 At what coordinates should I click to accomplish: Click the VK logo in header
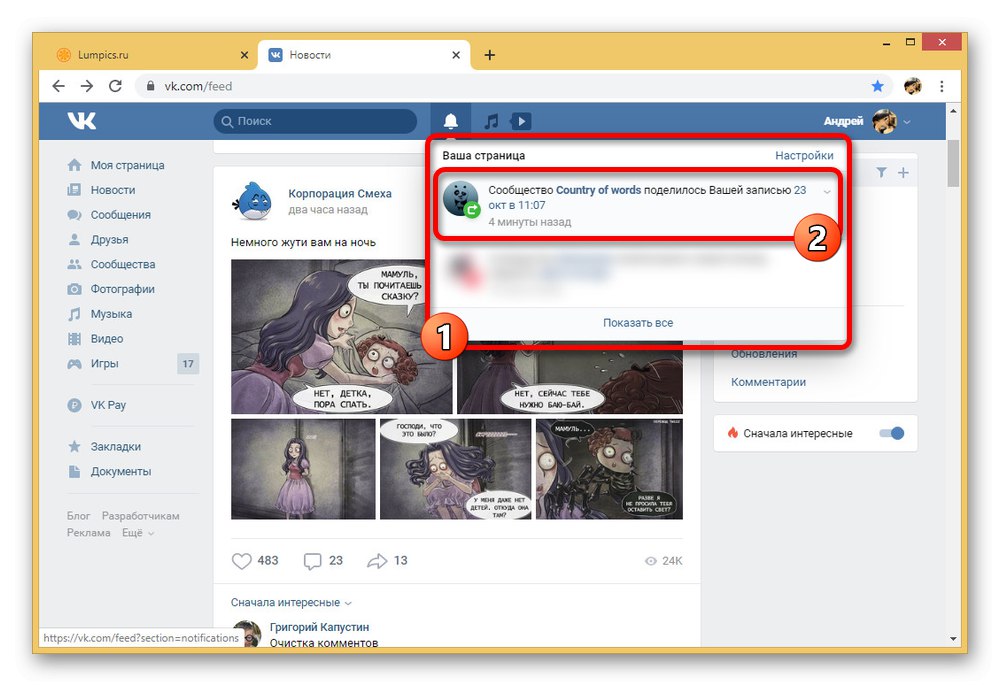82,120
